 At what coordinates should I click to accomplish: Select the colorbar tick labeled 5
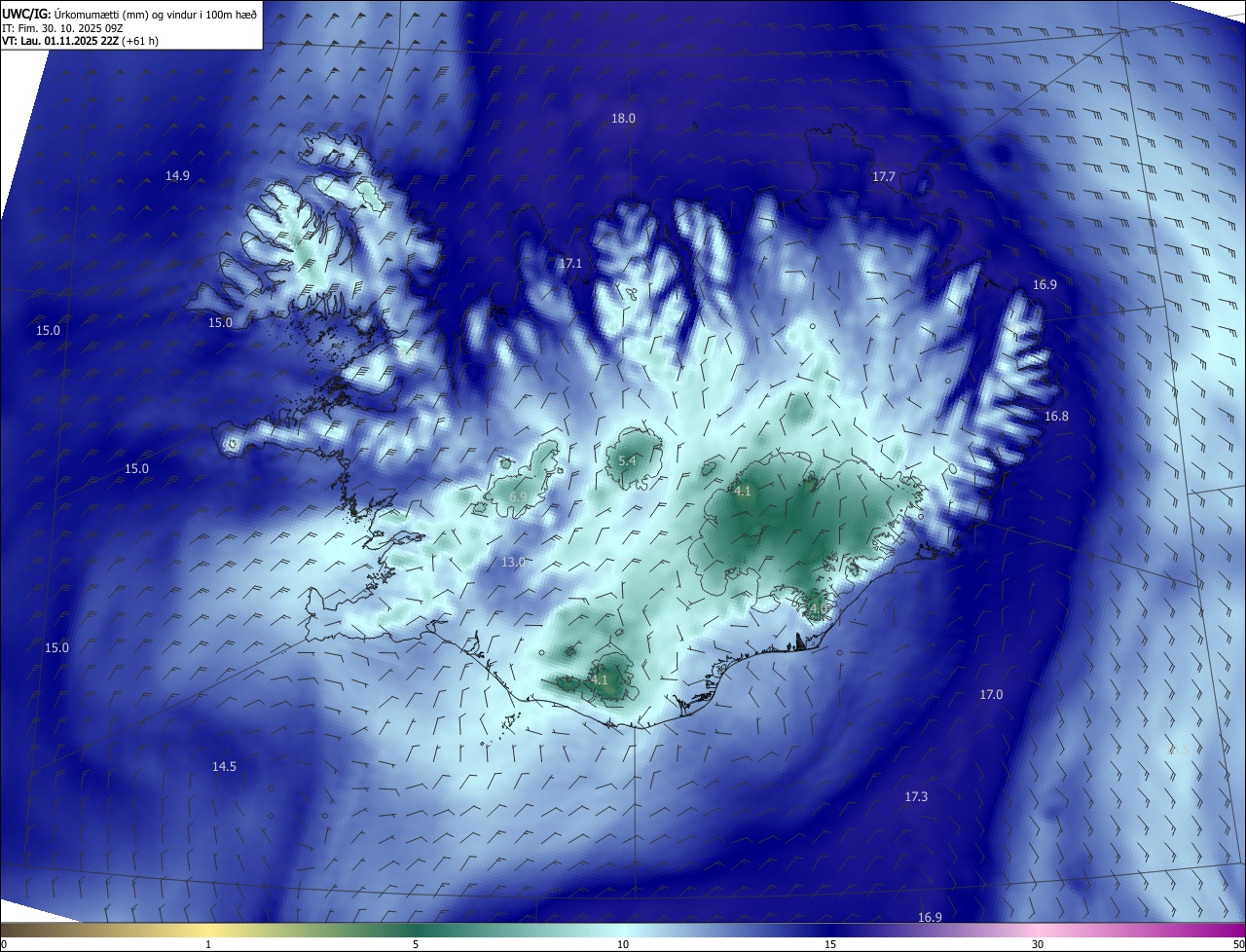coord(416,944)
